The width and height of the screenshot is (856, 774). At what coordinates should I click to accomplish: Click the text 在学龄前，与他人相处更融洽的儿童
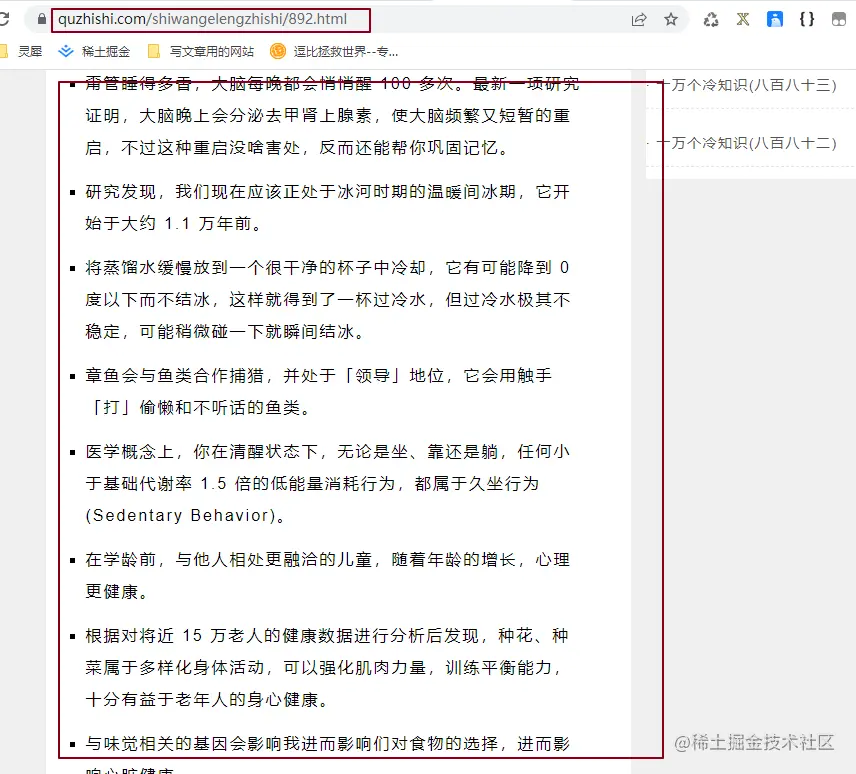(x=229, y=559)
